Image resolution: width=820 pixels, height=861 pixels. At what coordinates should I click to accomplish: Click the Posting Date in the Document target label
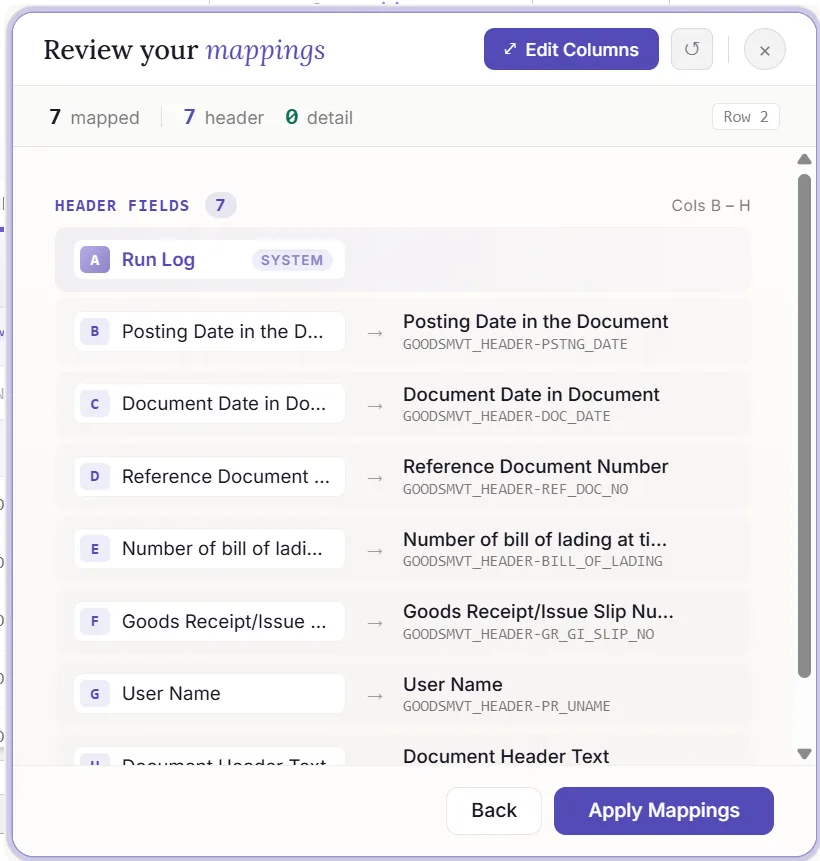(x=535, y=321)
